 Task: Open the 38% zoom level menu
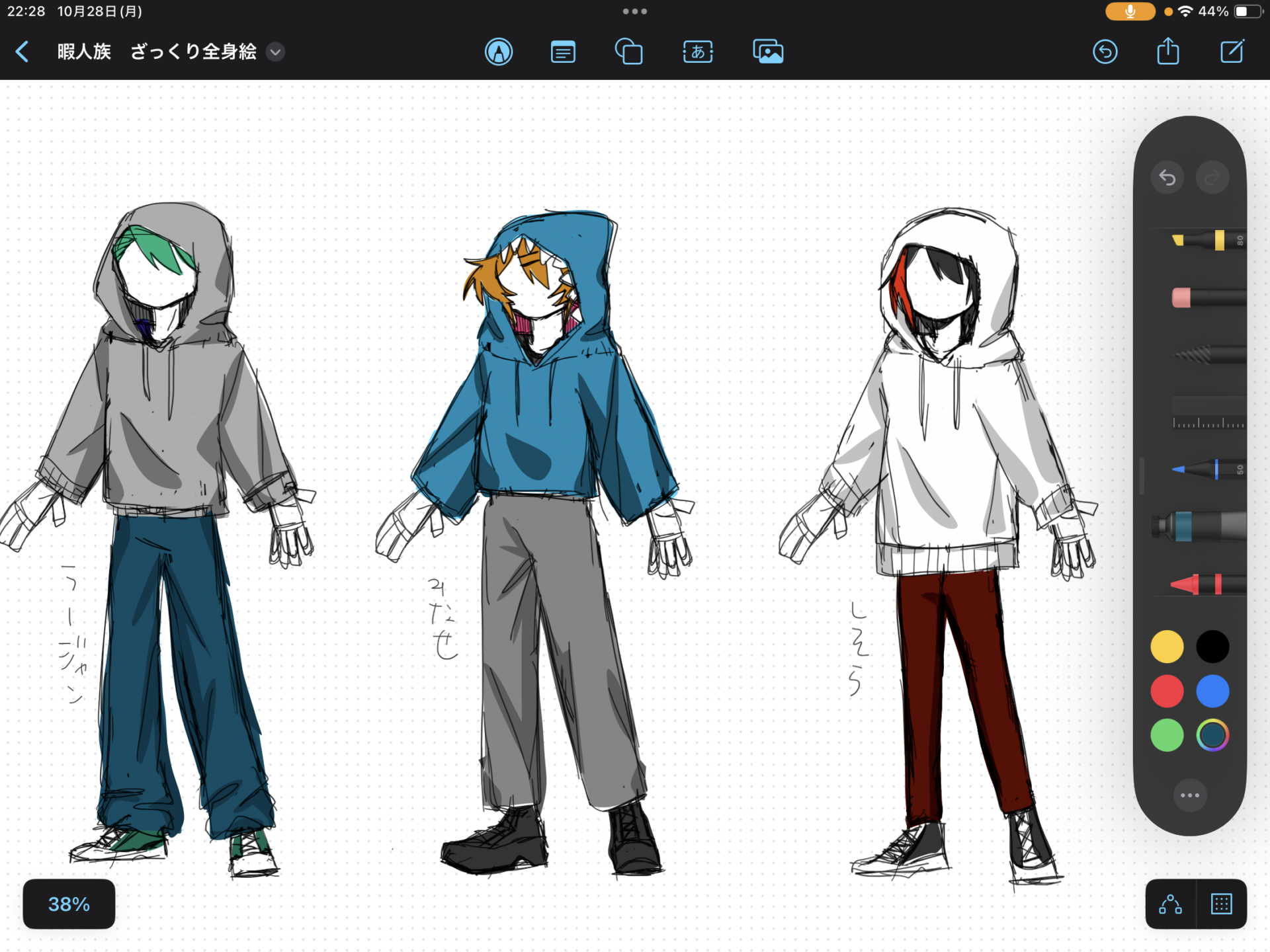pos(69,904)
